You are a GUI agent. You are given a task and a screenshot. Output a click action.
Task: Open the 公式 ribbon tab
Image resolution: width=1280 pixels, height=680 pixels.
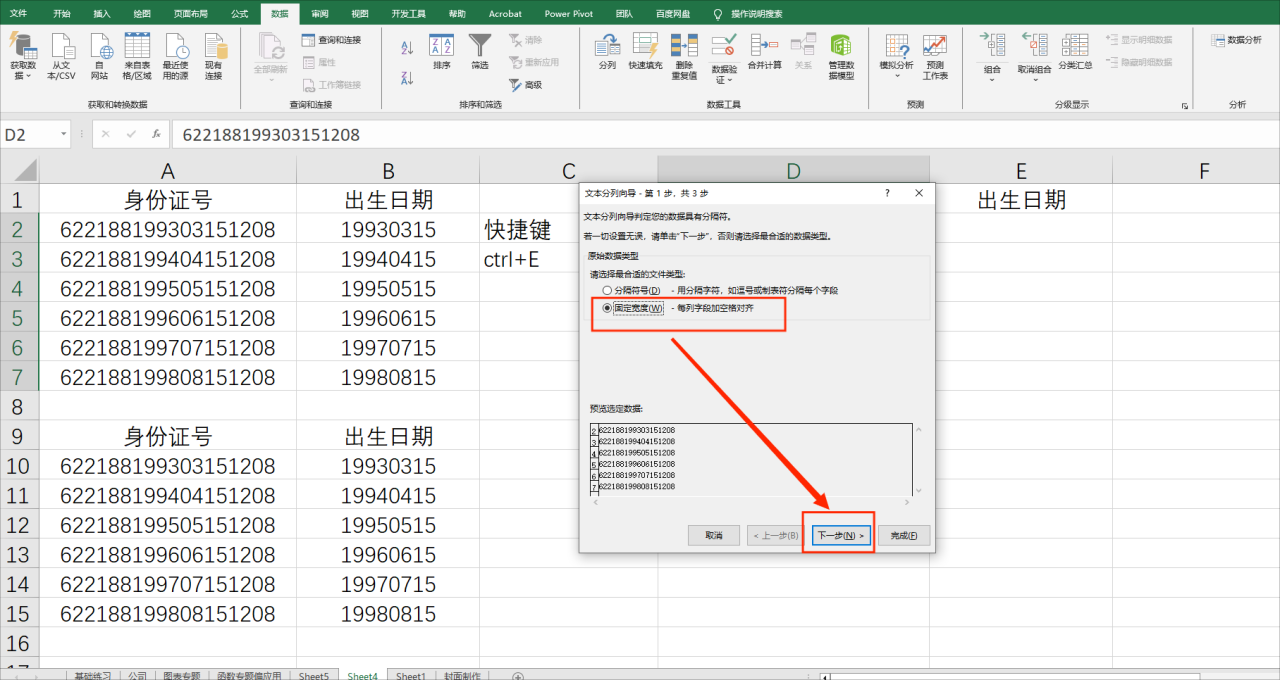(x=239, y=14)
